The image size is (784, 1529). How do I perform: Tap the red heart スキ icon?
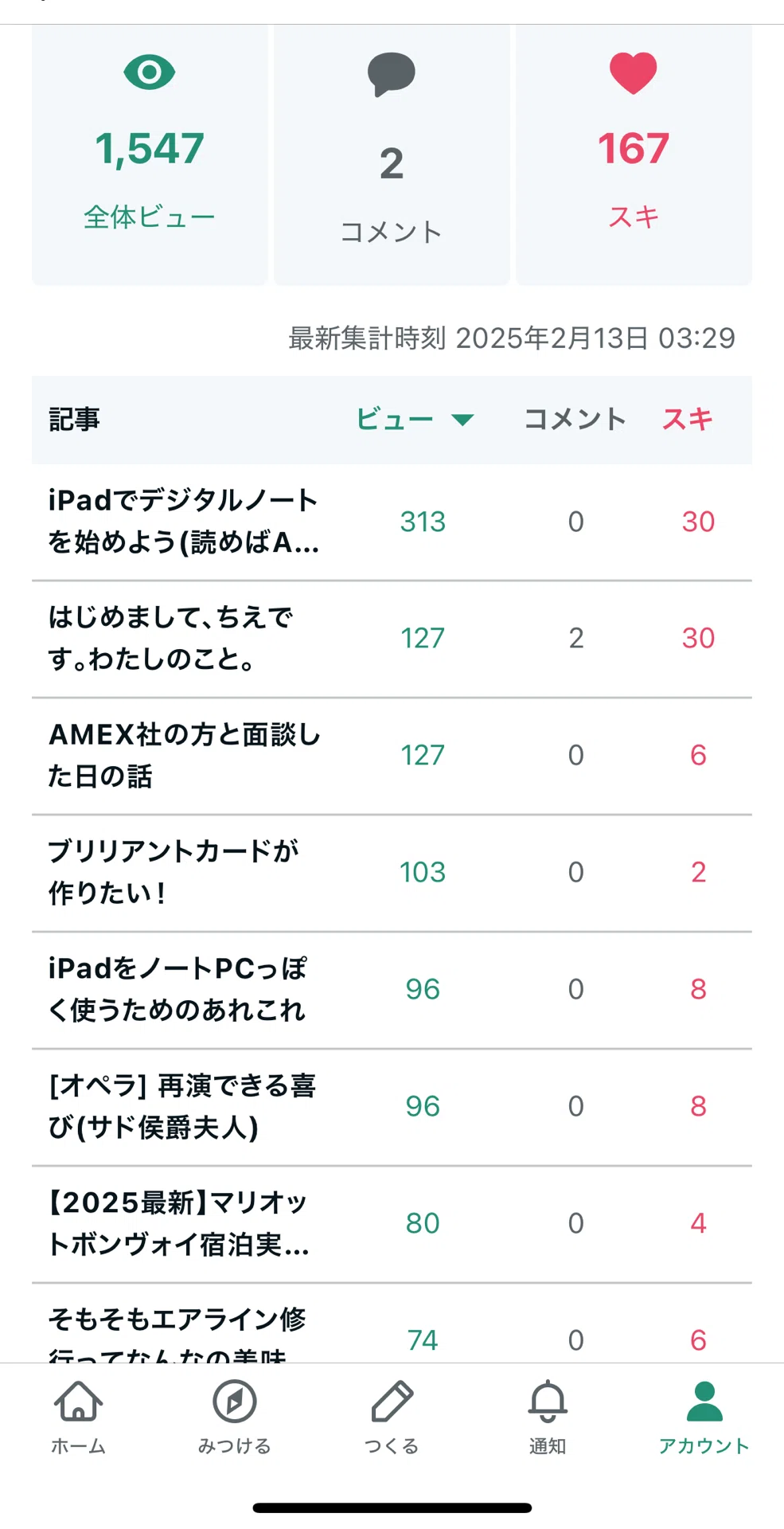[x=634, y=73]
